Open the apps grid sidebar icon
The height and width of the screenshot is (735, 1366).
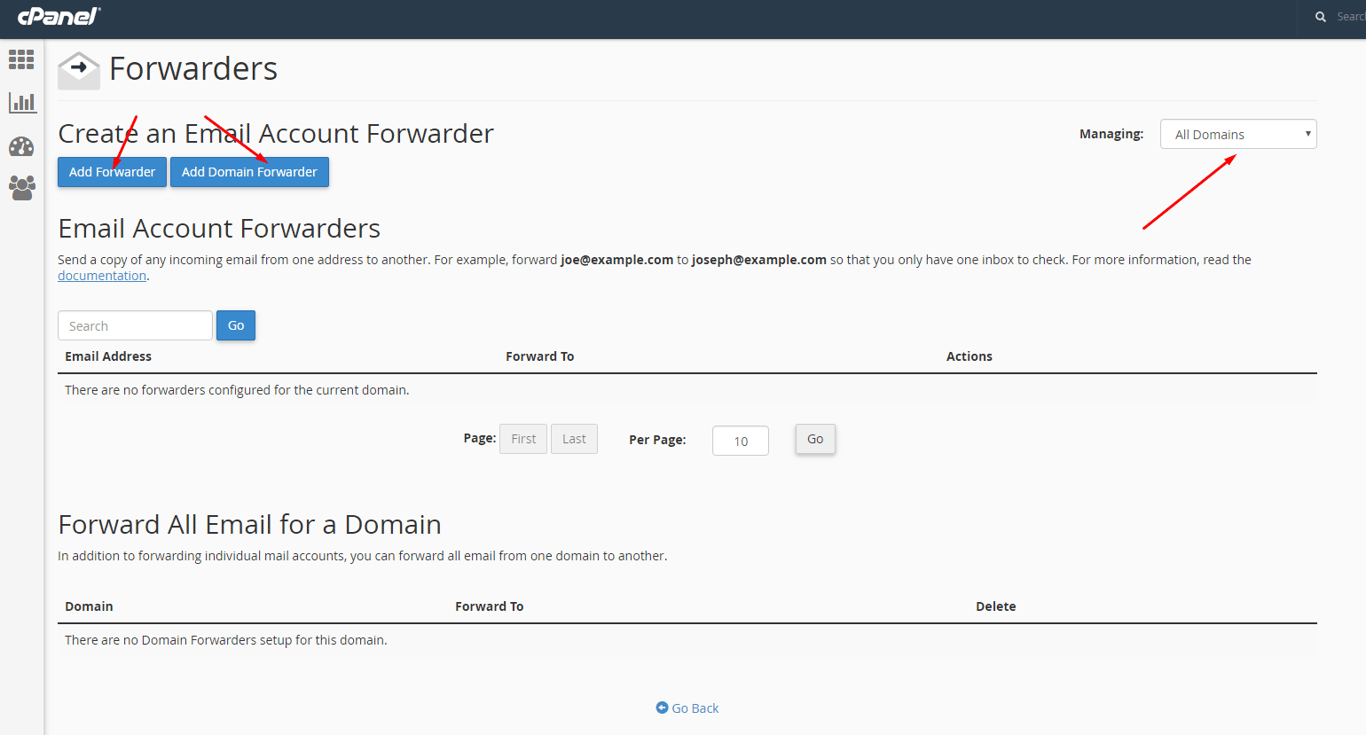pyautogui.click(x=21, y=59)
